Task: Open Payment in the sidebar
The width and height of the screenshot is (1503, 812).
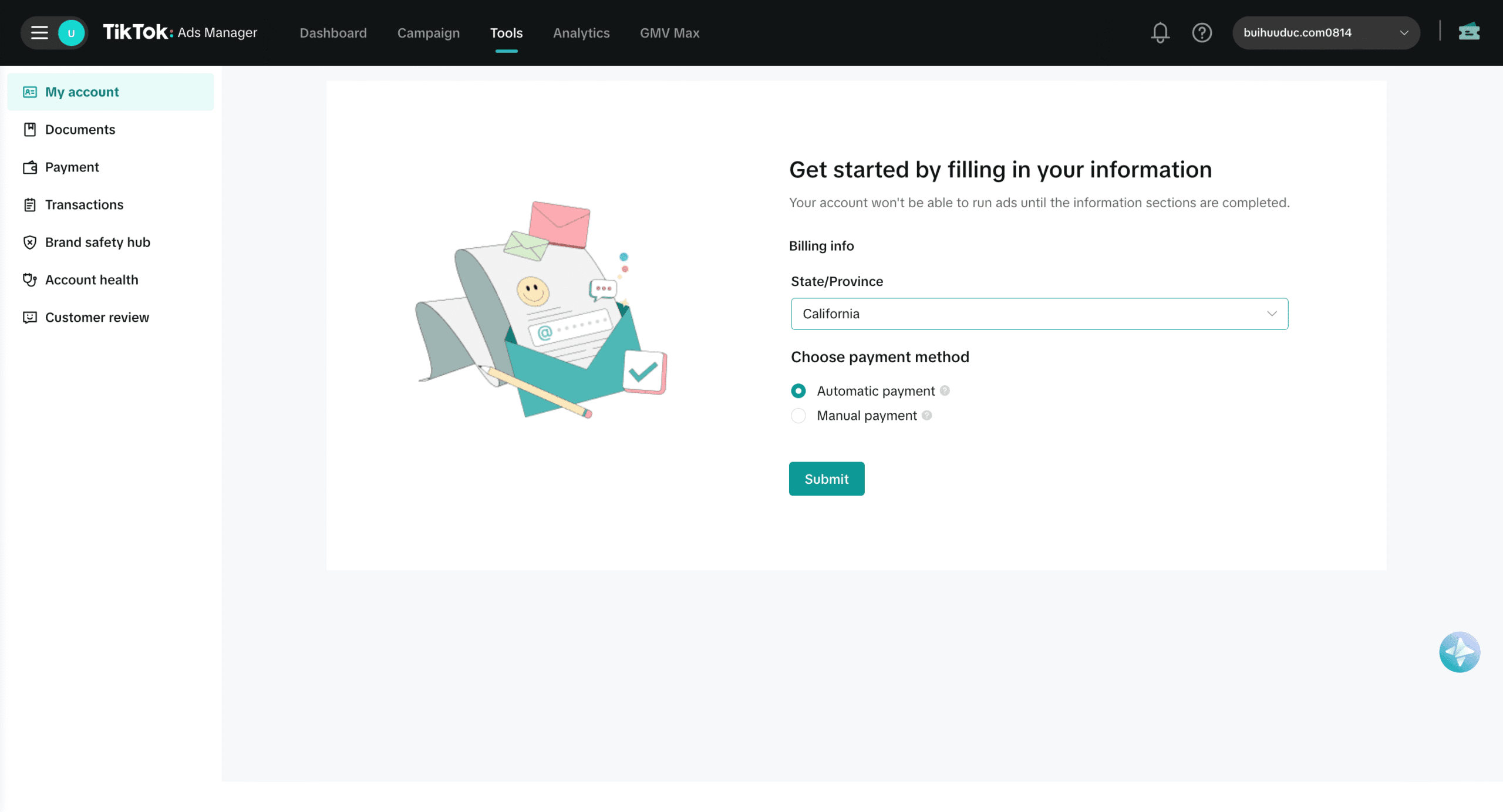Action: pos(72,167)
